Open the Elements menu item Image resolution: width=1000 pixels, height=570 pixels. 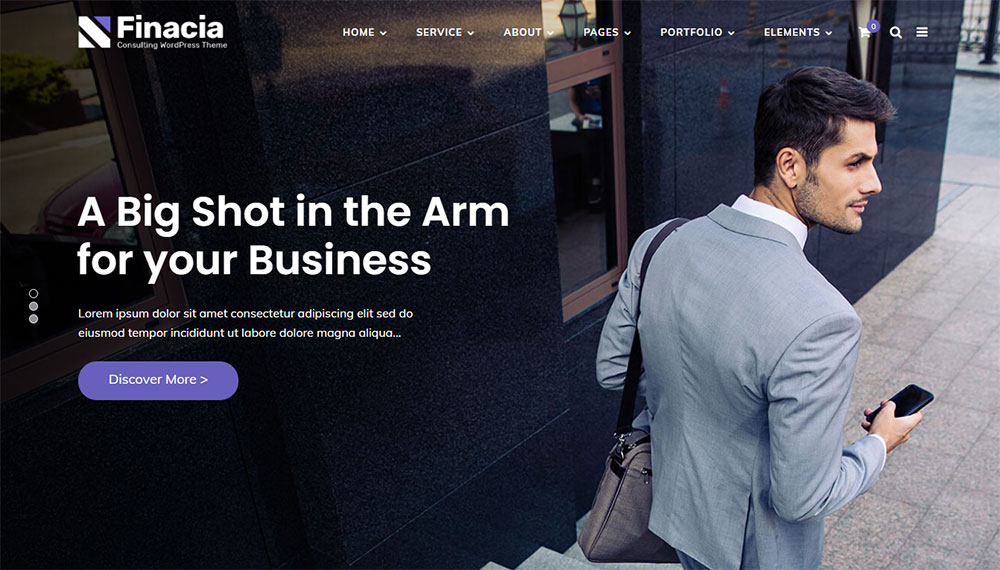pos(791,32)
